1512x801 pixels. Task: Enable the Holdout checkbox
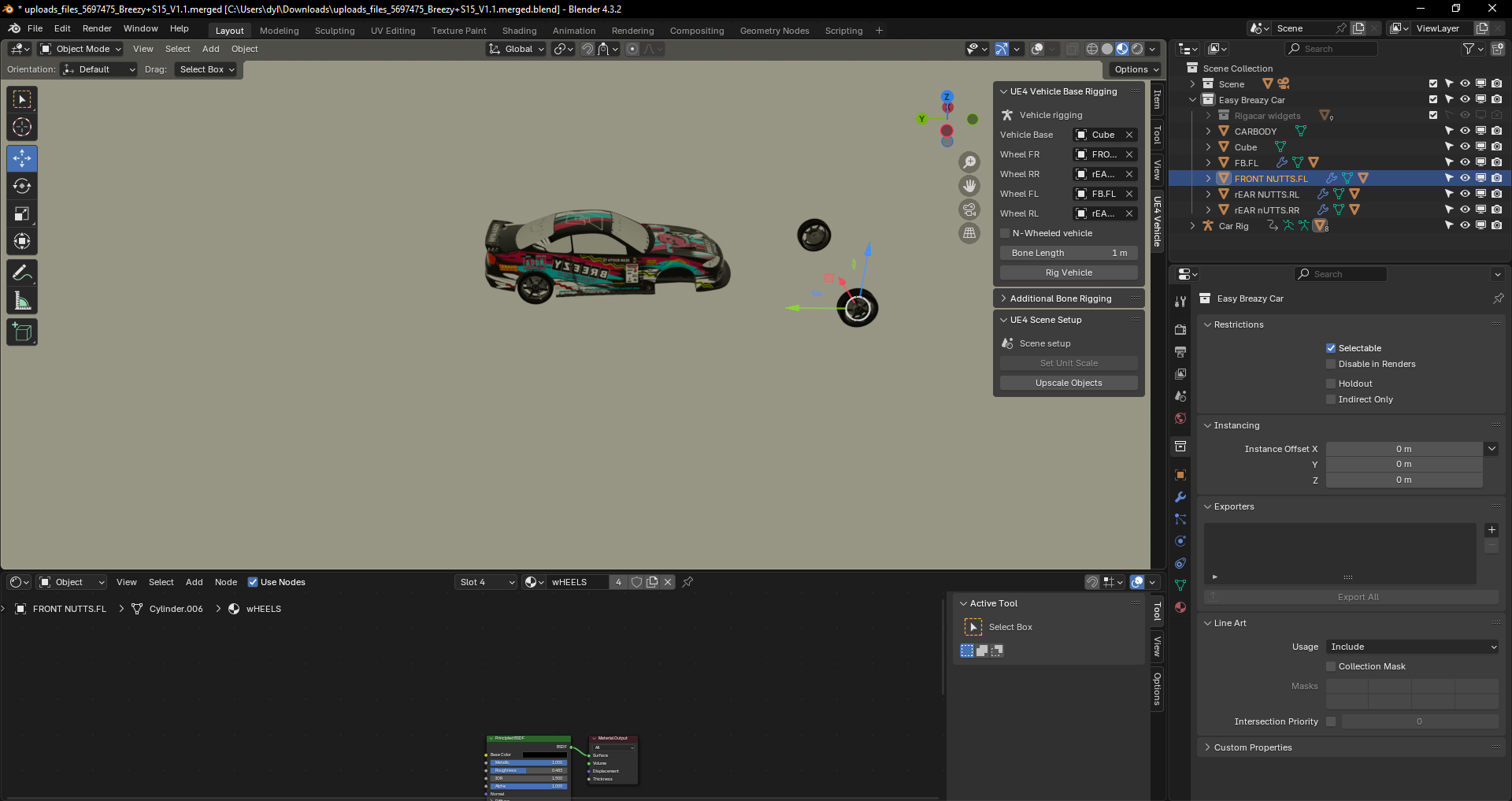(x=1331, y=384)
